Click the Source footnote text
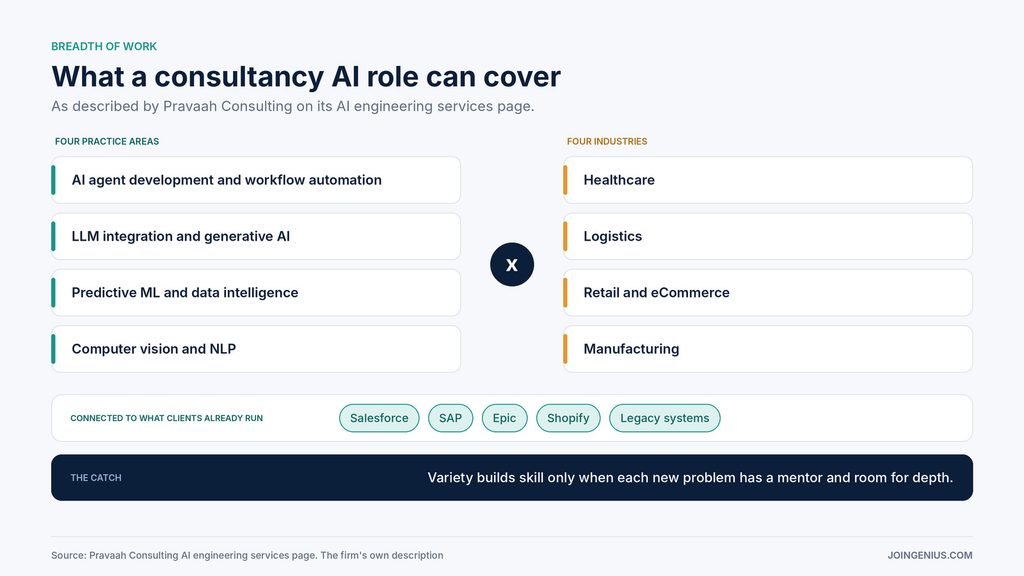 tap(247, 555)
